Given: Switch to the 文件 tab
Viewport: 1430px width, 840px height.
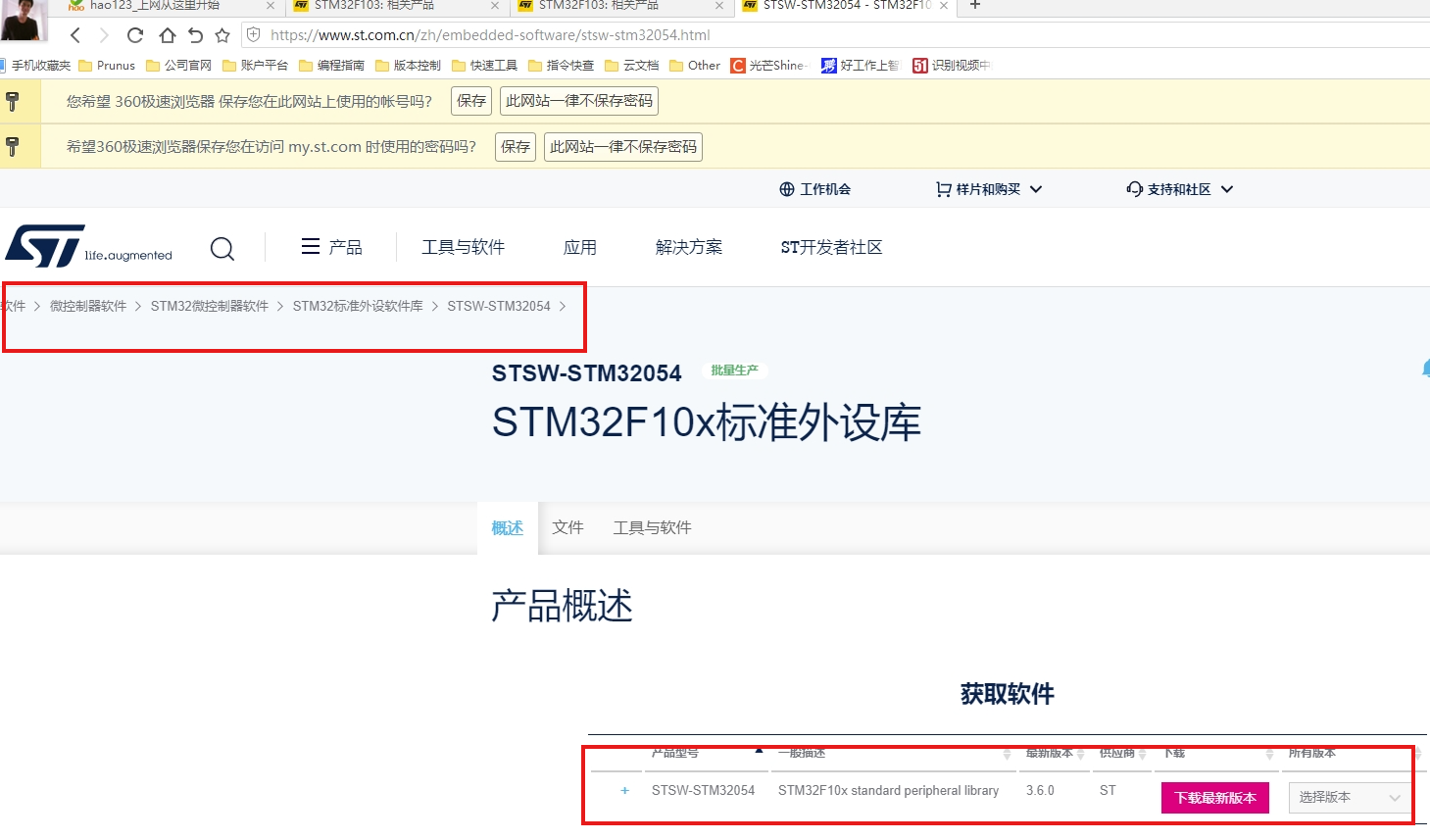Looking at the screenshot, I should click(x=568, y=526).
